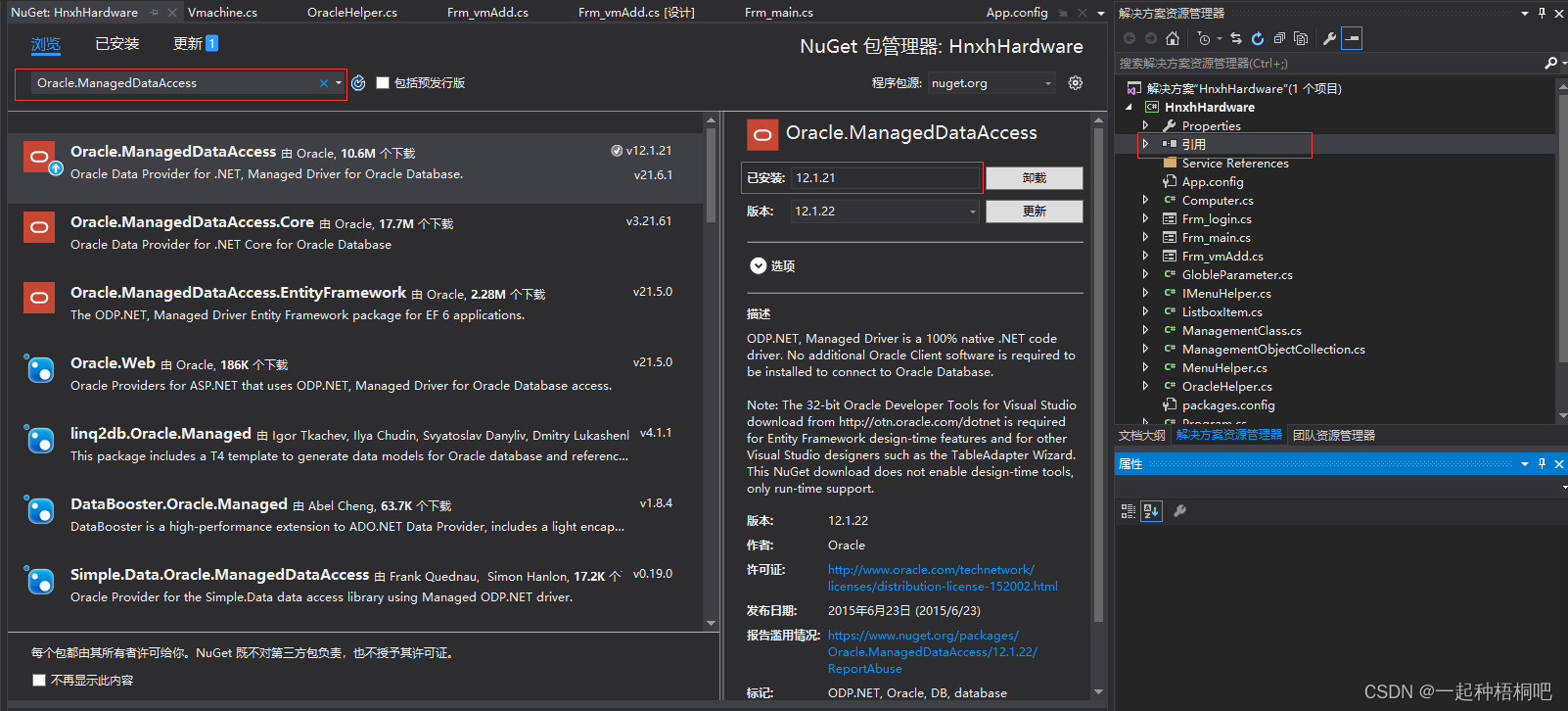Select packages.config in Solution Explorer
The image size is (1568, 711).
pos(1227,404)
